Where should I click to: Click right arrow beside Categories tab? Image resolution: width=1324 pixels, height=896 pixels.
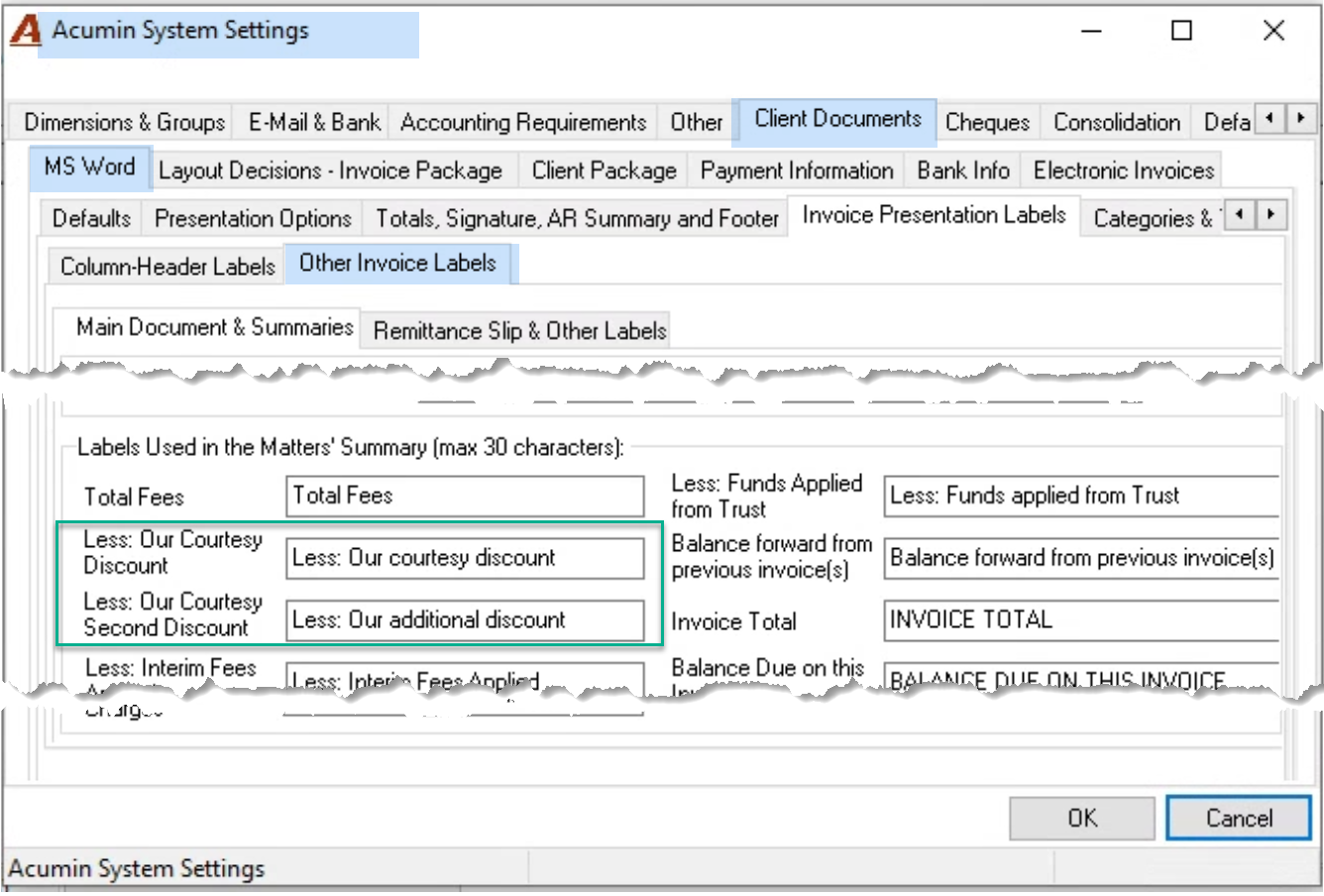tap(1271, 215)
